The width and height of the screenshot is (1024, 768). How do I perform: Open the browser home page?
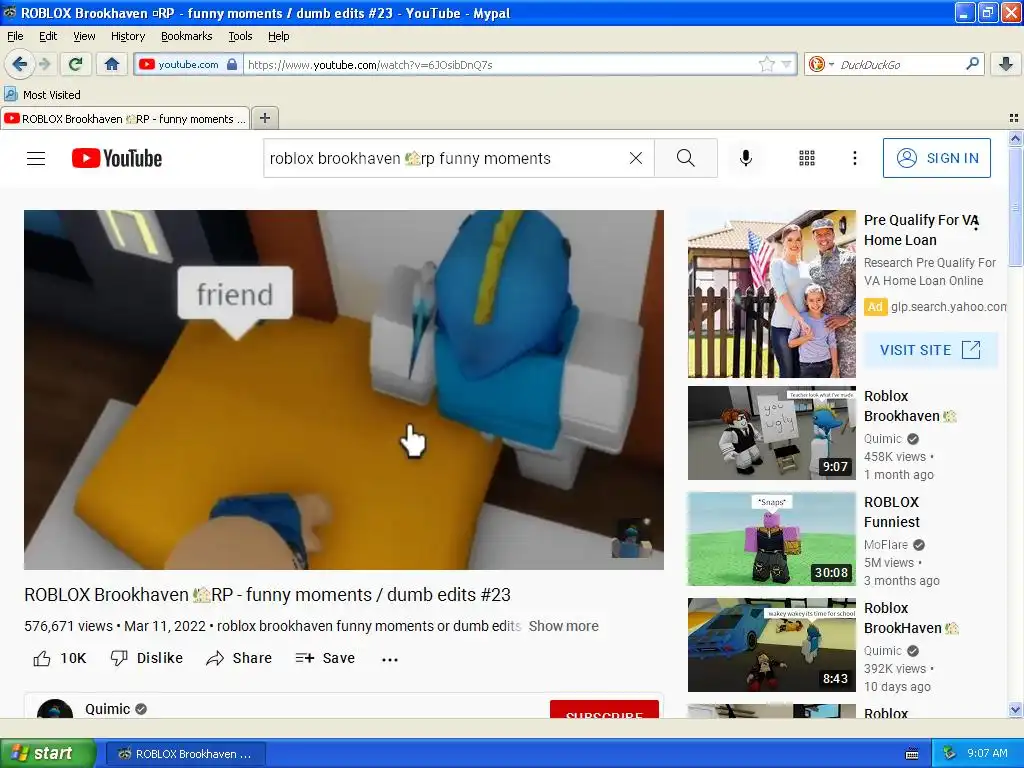point(112,64)
